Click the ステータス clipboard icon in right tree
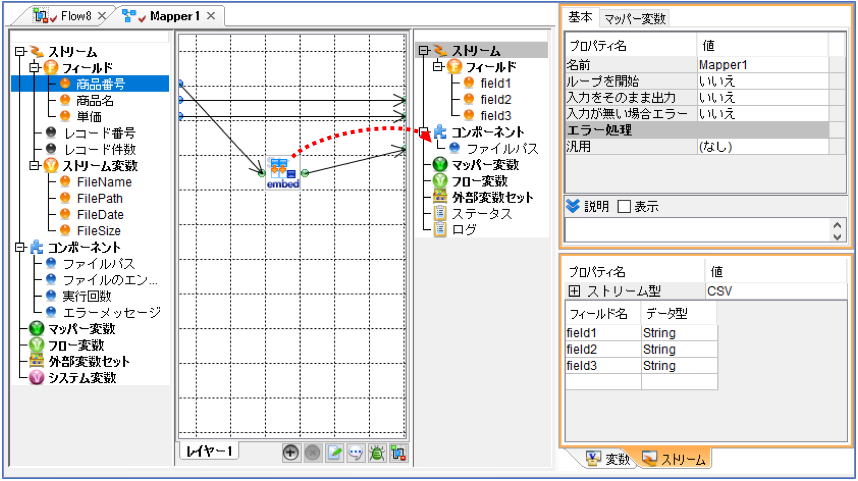The image size is (858, 481). coord(440,213)
